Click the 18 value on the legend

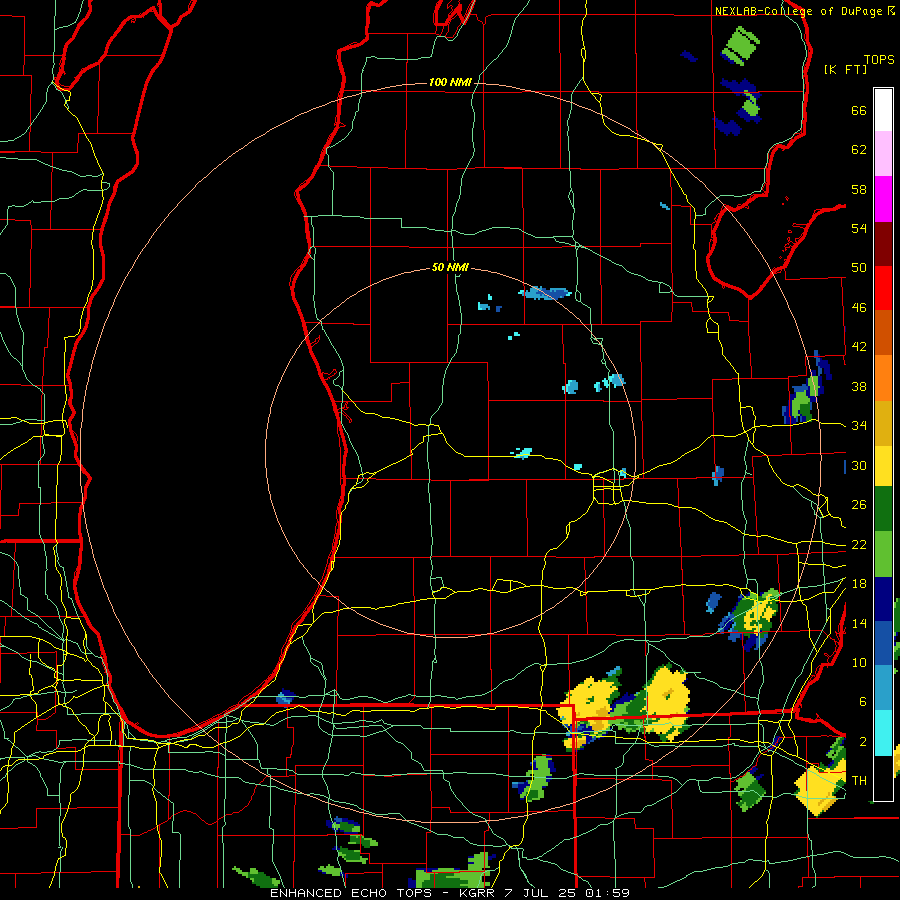pos(859,584)
